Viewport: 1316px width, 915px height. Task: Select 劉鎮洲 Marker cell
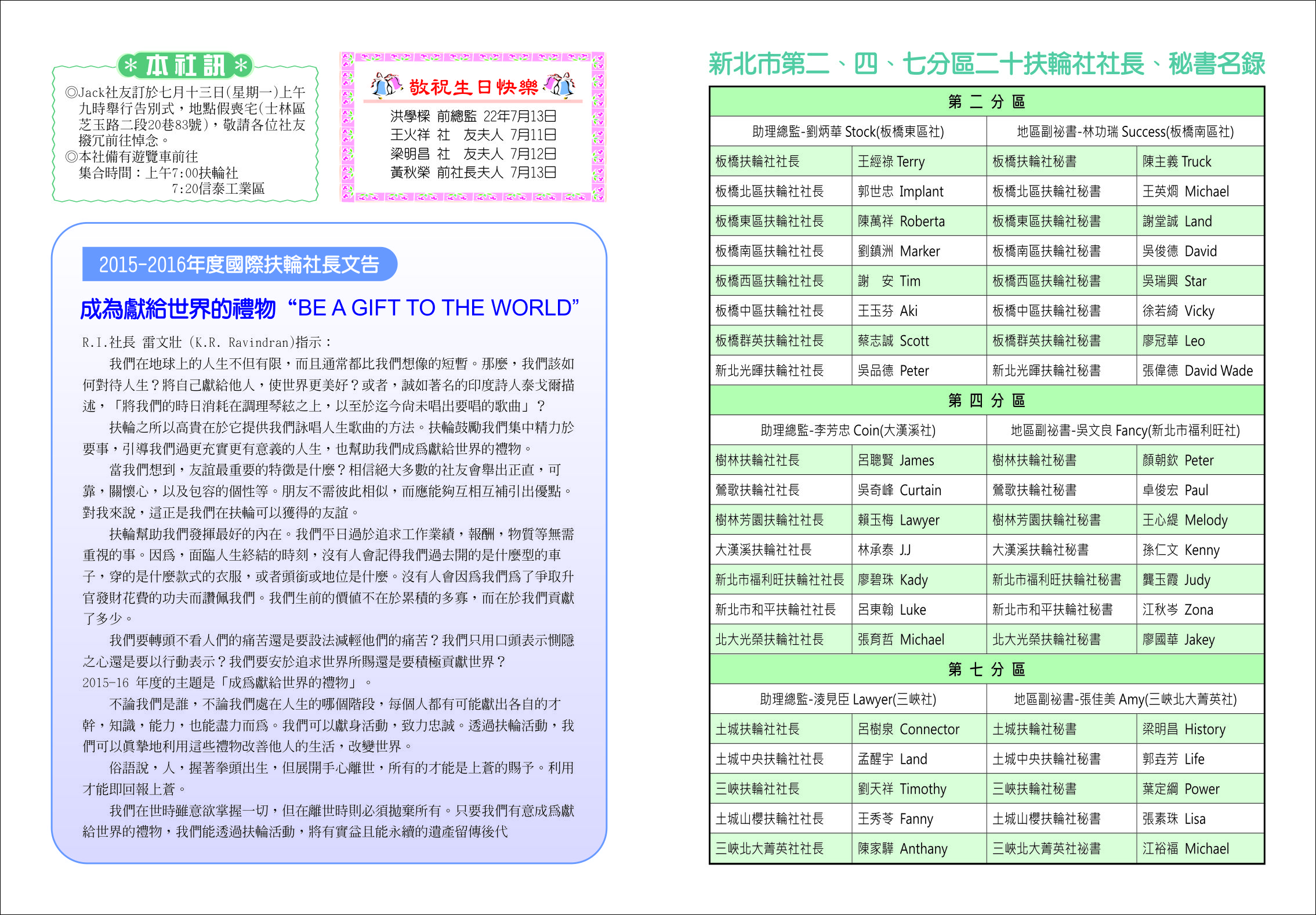tap(919, 251)
